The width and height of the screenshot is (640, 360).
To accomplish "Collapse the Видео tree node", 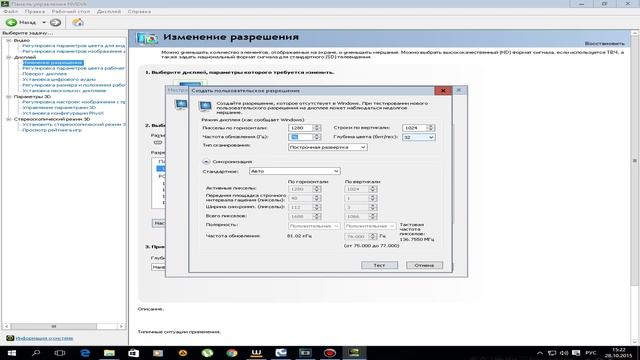I will click(9, 40).
